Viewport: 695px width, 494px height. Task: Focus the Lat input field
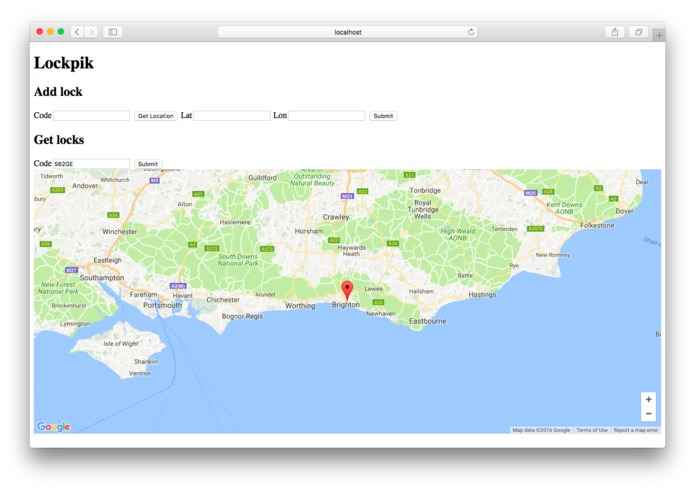232,116
